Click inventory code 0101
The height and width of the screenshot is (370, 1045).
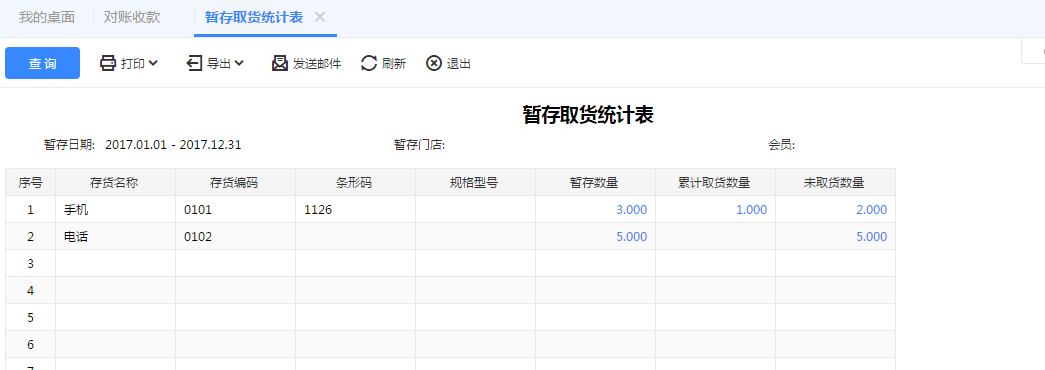[197, 210]
